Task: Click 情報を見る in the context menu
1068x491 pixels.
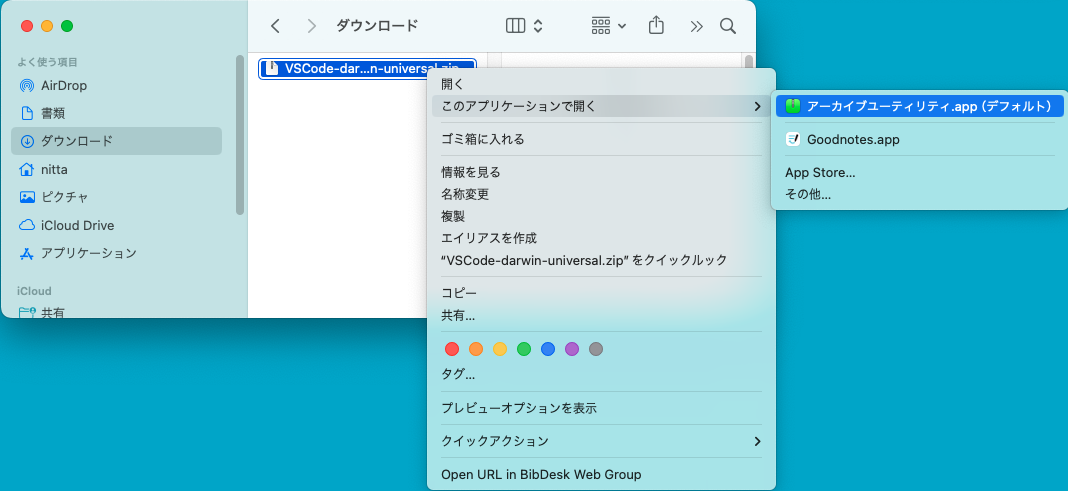Action: (x=470, y=172)
